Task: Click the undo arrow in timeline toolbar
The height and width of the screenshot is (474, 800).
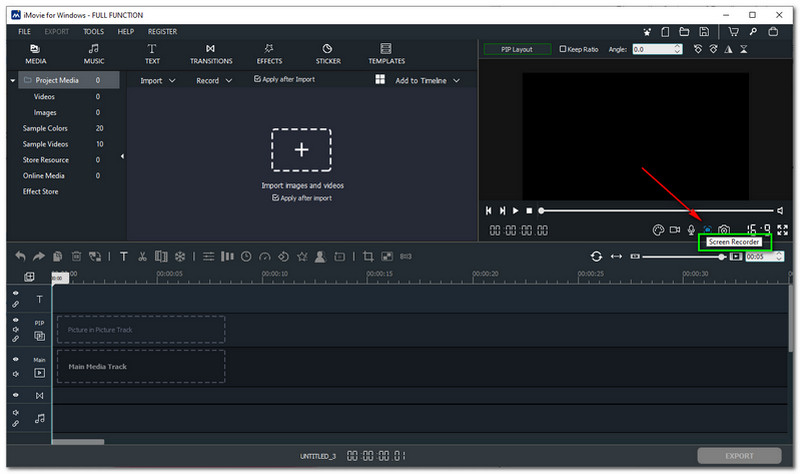Action: pos(21,256)
